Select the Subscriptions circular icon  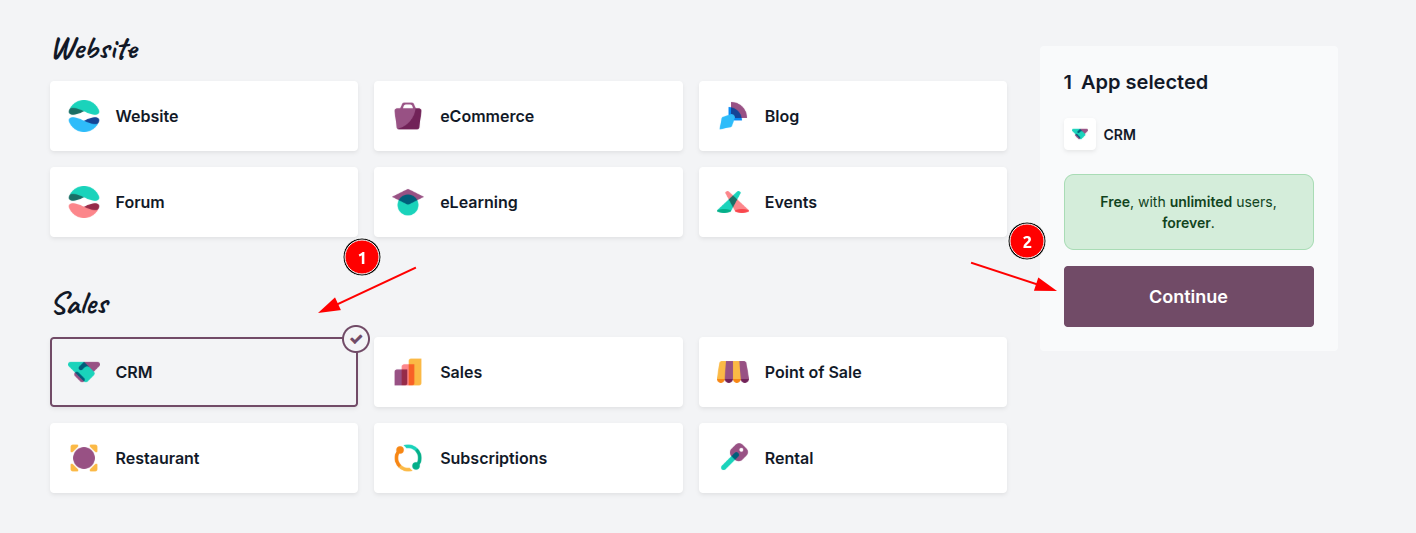pyautogui.click(x=408, y=458)
